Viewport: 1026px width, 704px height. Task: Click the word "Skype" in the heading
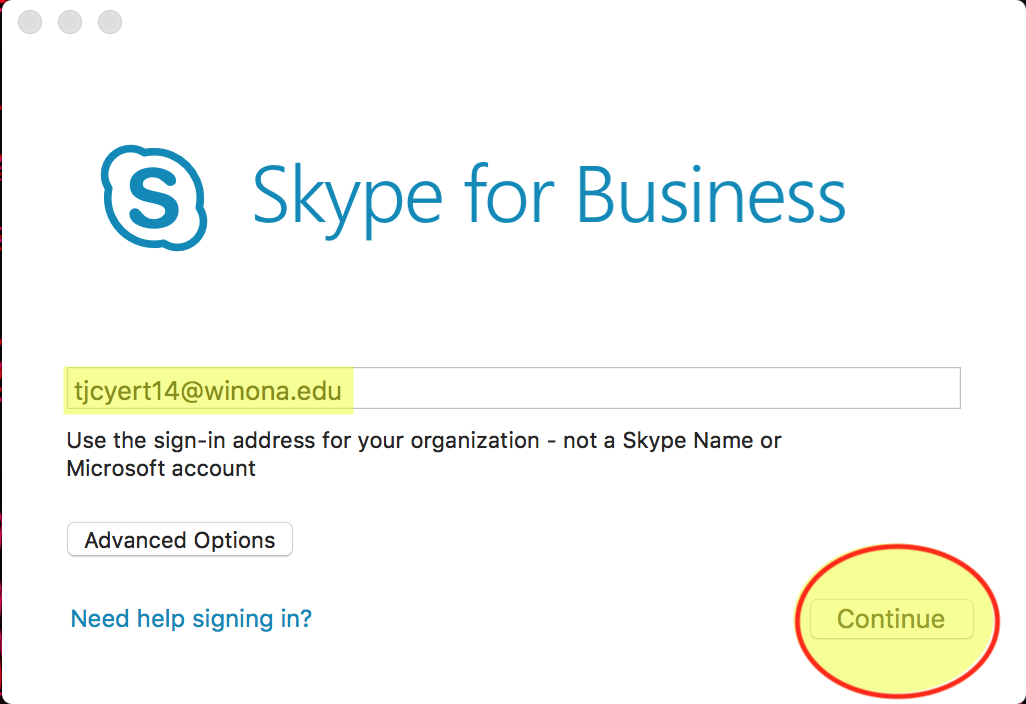347,197
